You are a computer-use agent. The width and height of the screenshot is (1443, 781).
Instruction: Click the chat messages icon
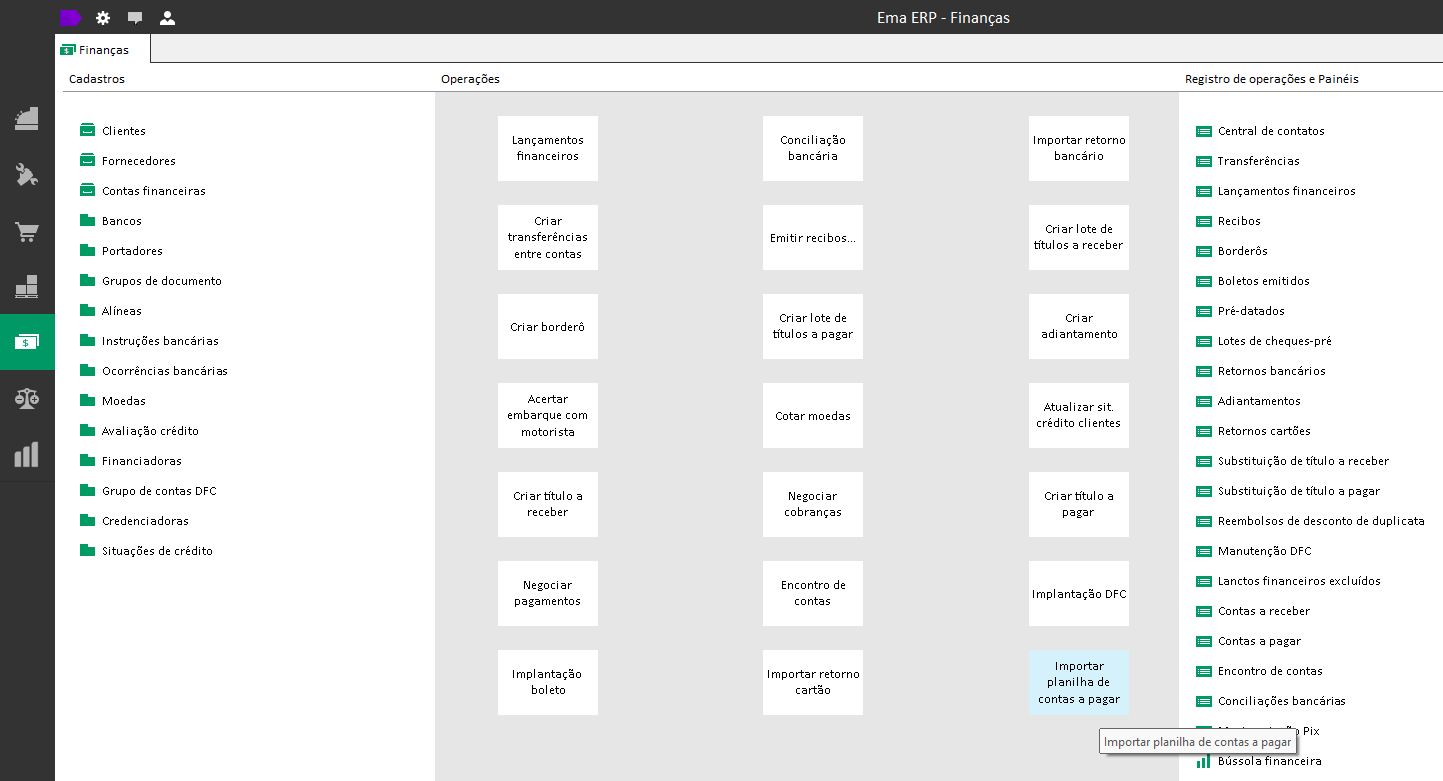click(135, 18)
